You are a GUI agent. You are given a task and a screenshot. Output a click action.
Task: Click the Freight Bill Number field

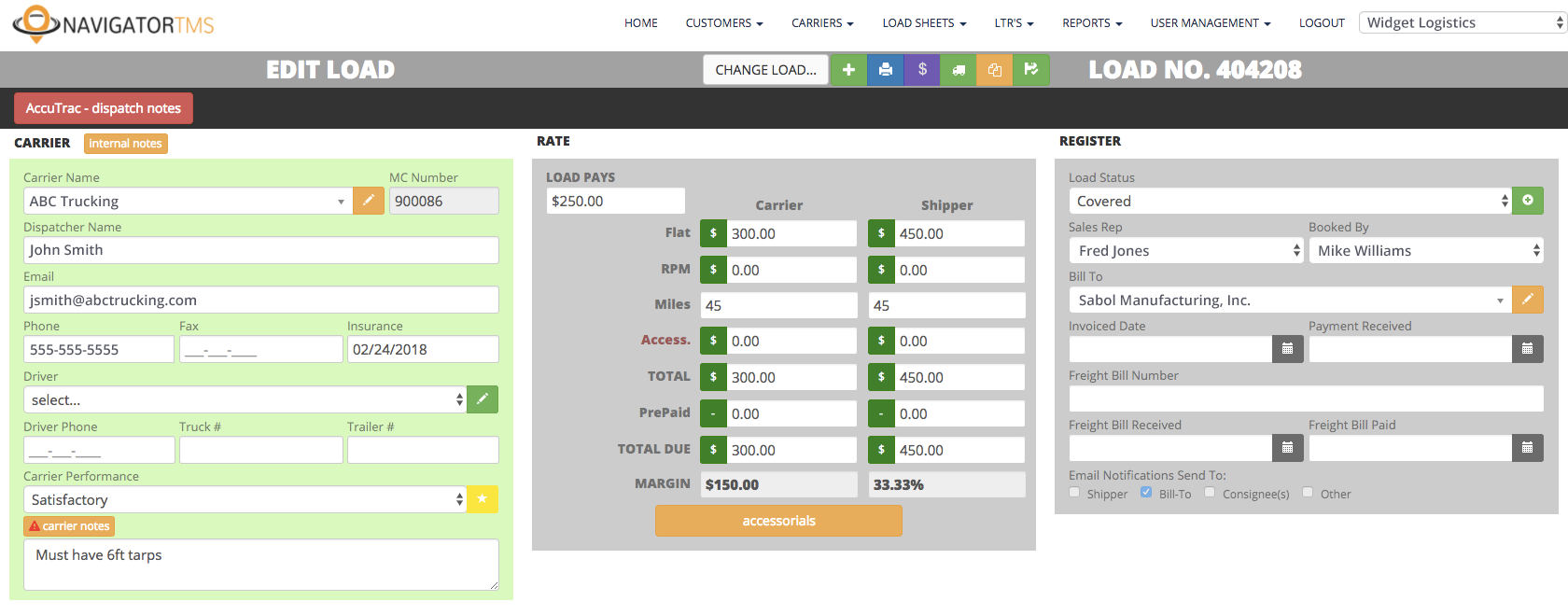click(x=1306, y=398)
